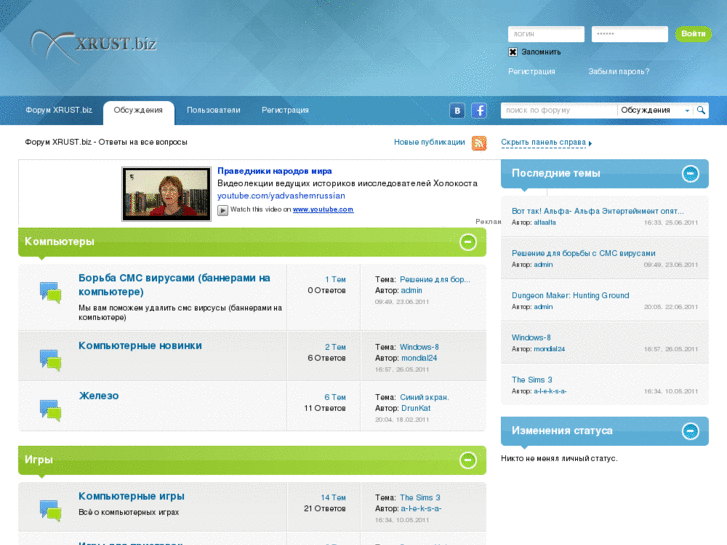The height and width of the screenshot is (545, 727).
Task: Open recent topic Вот так! Альфа- Альфа
Action: (598, 211)
